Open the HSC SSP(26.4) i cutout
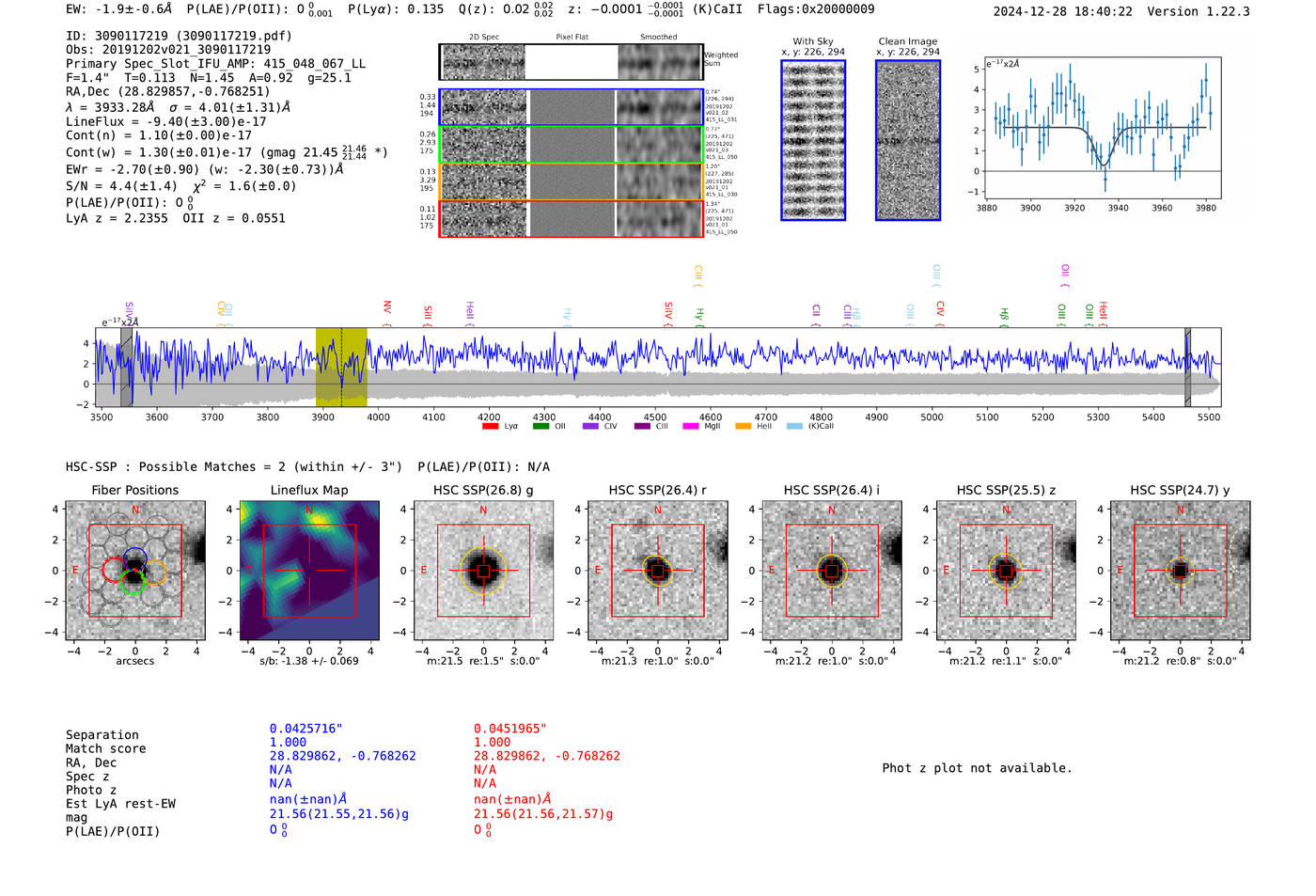The width and height of the screenshot is (1316, 896). click(x=832, y=571)
